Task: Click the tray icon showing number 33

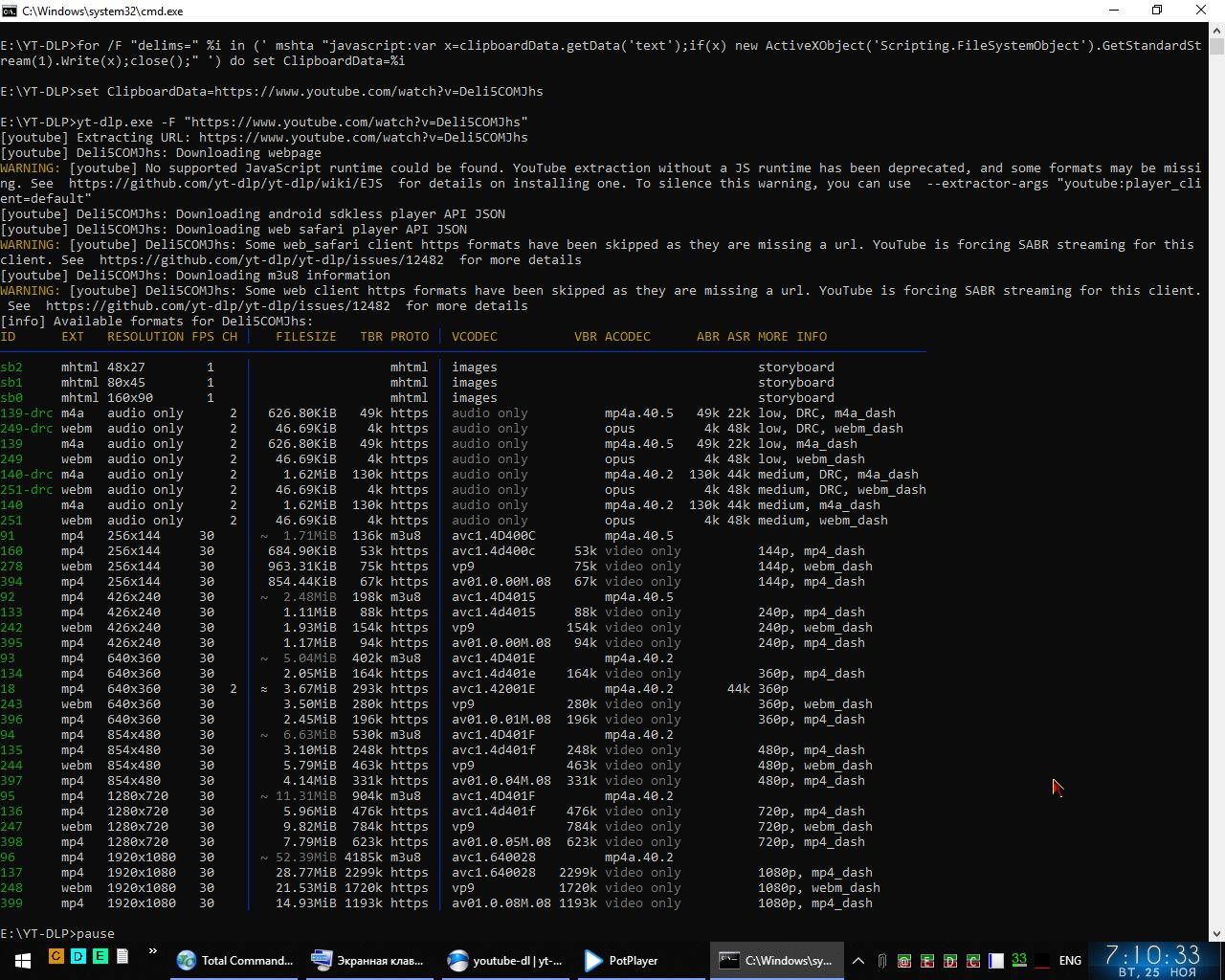Action: (1019, 960)
